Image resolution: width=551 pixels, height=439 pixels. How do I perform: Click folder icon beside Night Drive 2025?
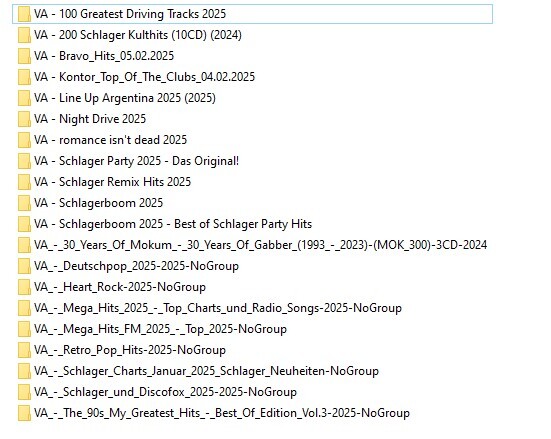pyautogui.click(x=24, y=120)
